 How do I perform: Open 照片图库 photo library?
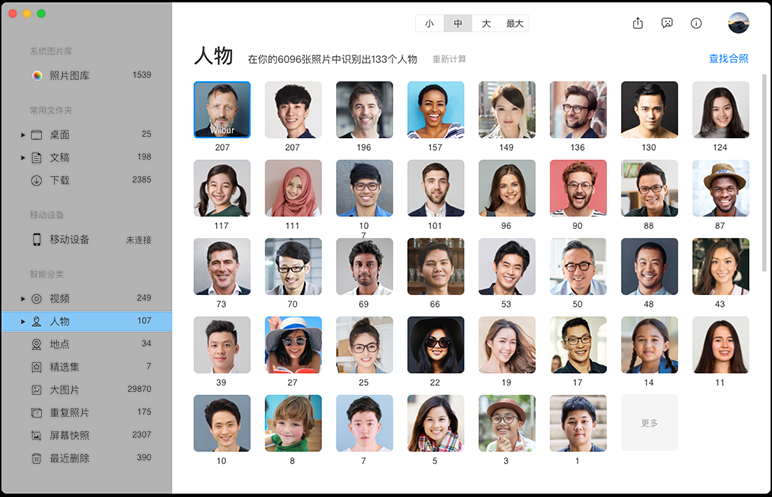(71, 75)
